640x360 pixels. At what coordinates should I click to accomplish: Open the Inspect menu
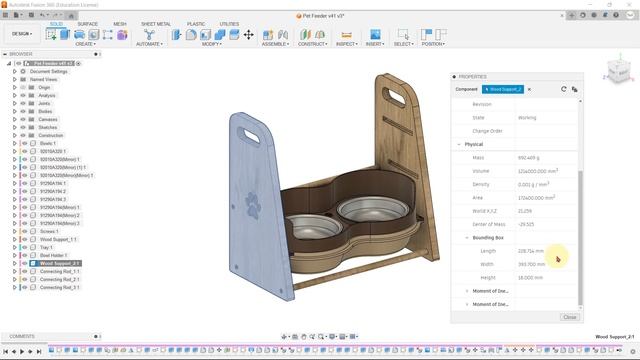coord(347,44)
